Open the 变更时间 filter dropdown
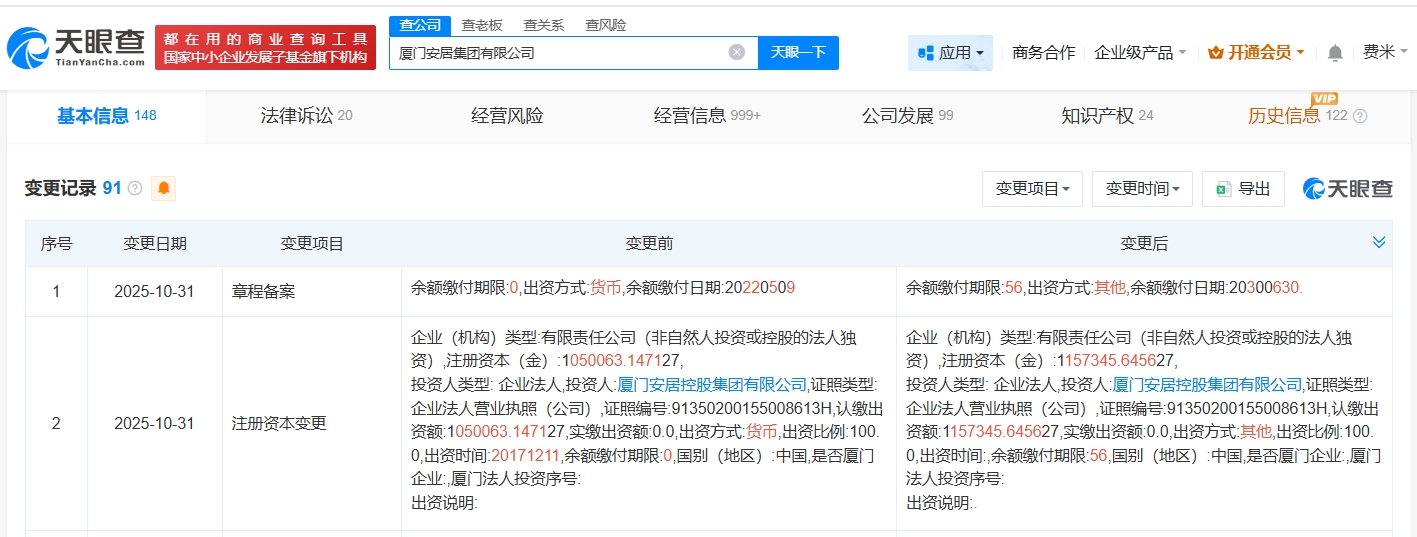Viewport: 1417px width, 537px height. coord(1142,189)
